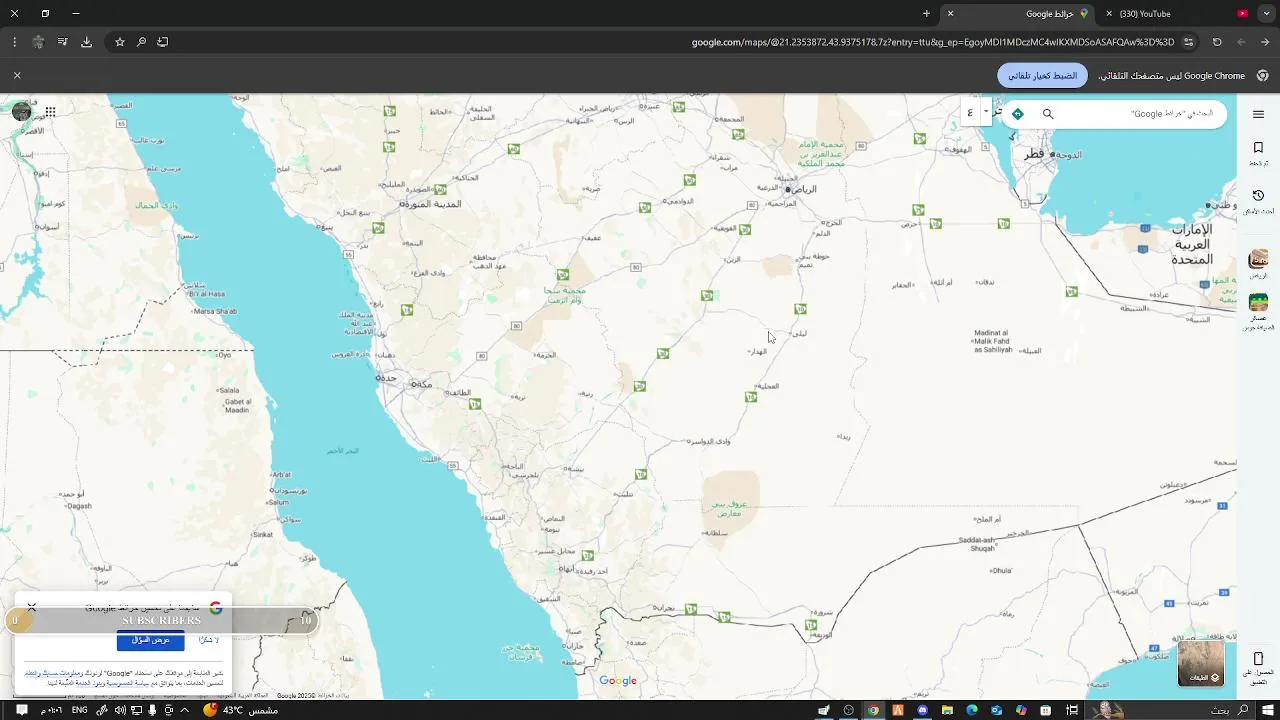This screenshot has width=1280, height=720.
Task: Open the Google apps grid icon
Action: (x=50, y=112)
